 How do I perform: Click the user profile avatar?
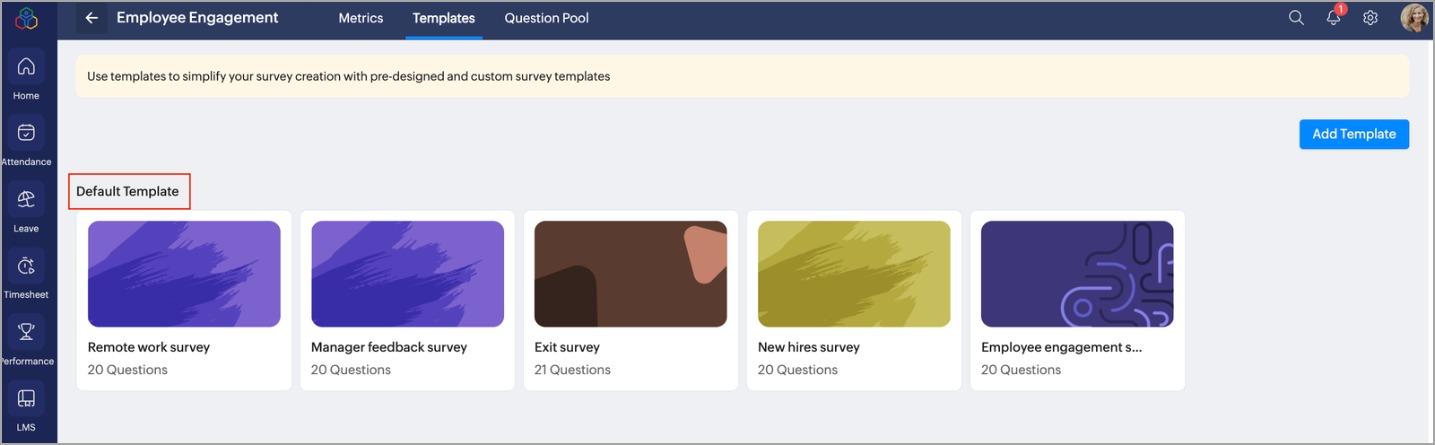coord(1414,18)
